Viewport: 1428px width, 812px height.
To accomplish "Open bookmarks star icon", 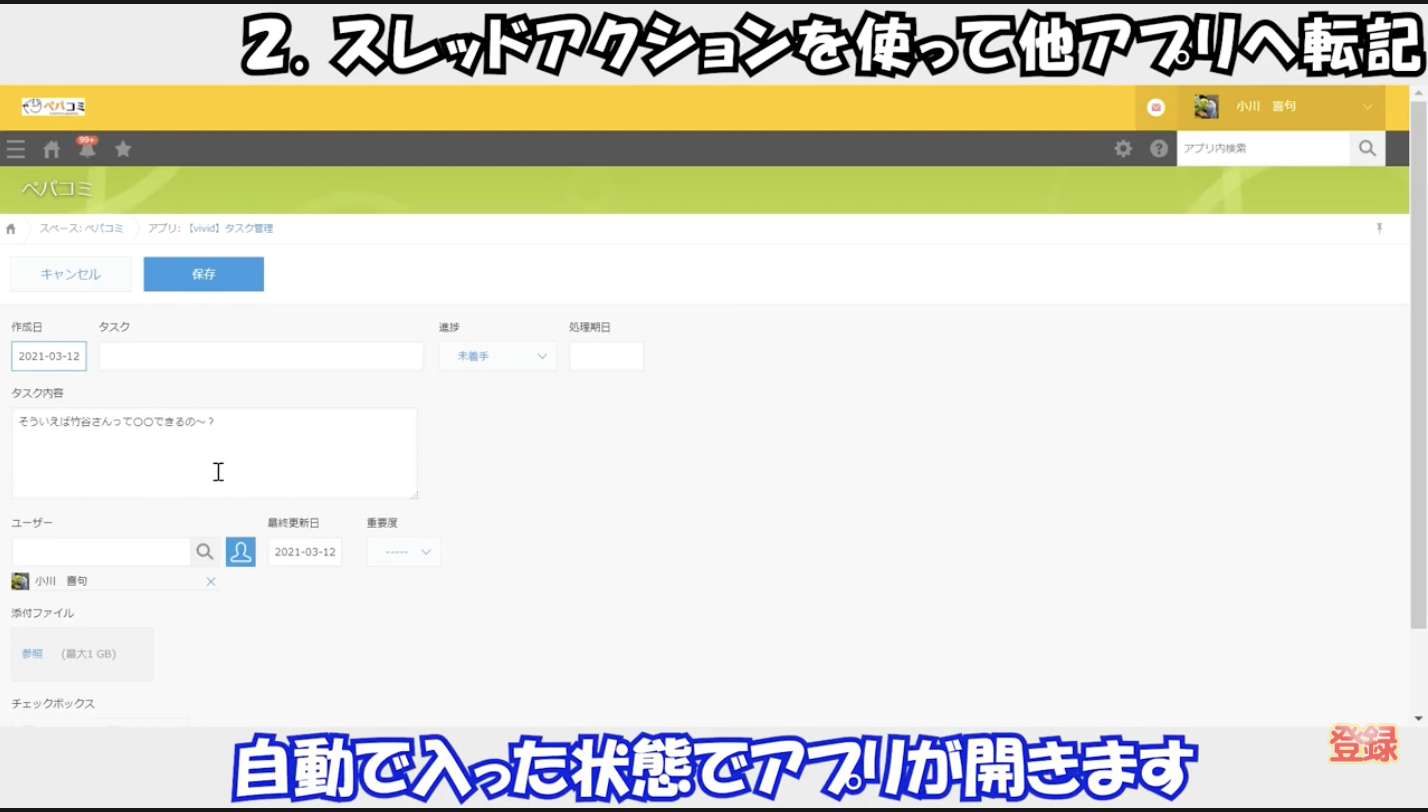I will pyautogui.click(x=123, y=149).
